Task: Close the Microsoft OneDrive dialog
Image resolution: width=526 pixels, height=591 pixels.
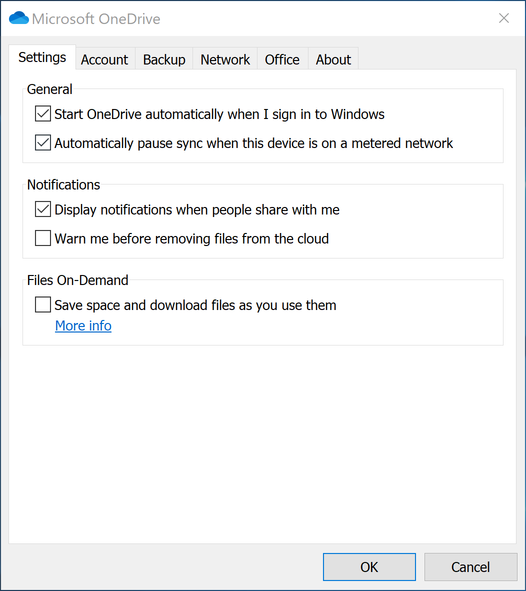Action: tap(504, 18)
